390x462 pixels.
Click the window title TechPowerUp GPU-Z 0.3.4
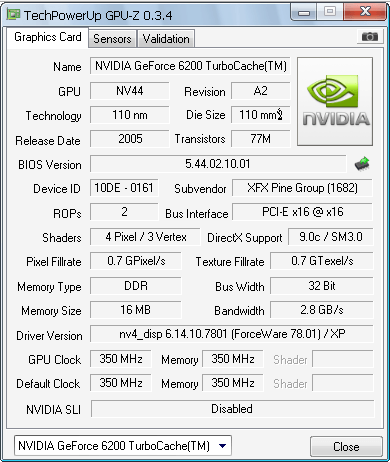click(x=98, y=15)
